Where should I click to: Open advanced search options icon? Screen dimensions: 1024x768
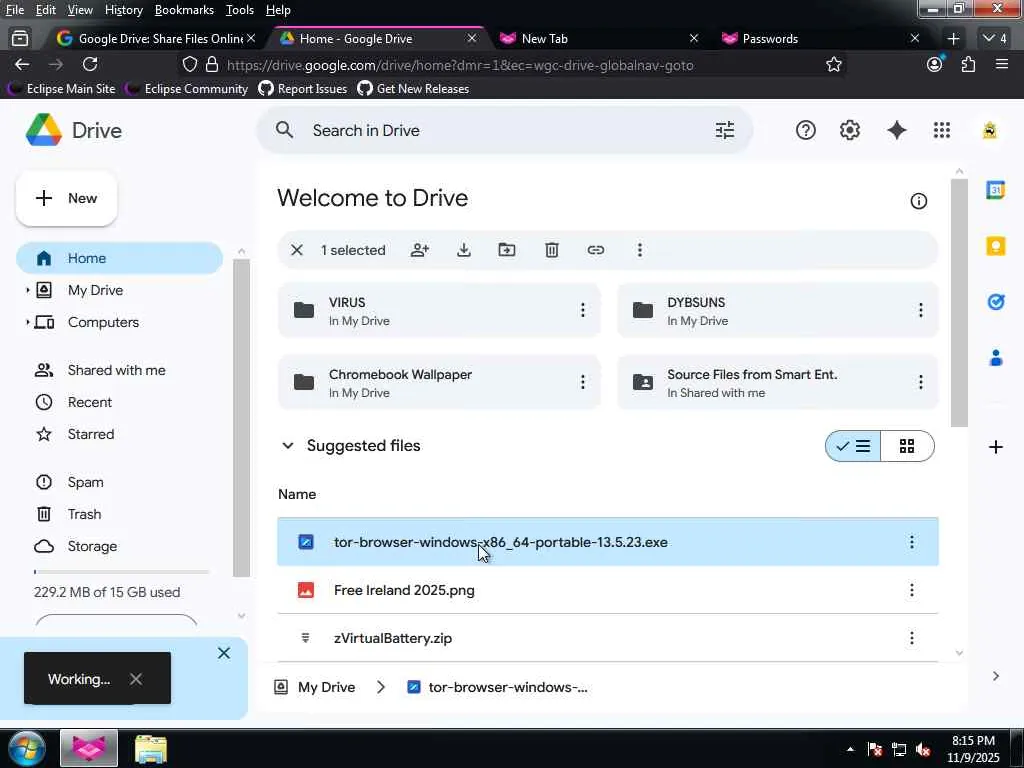tap(725, 131)
